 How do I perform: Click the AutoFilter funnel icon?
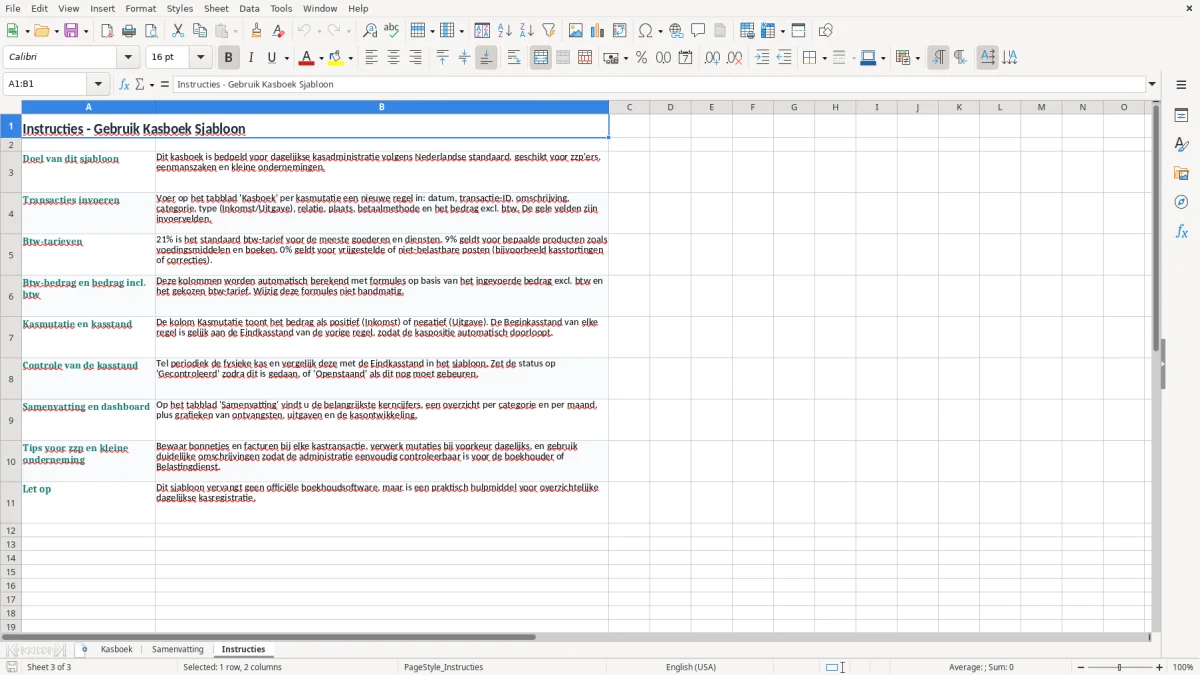[x=549, y=31]
